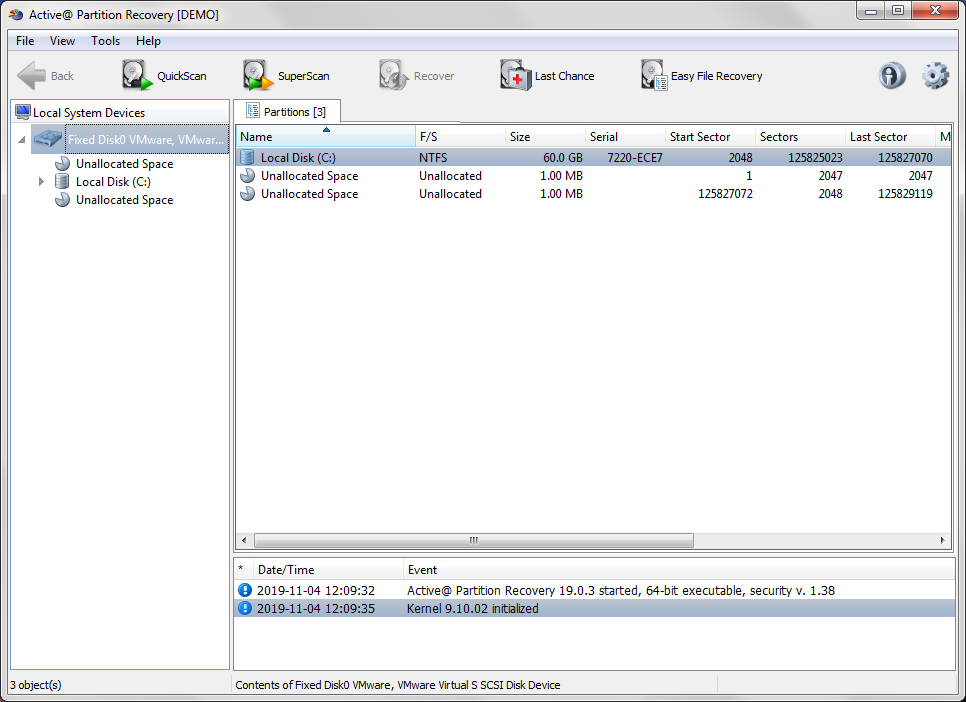Select Unallocated Space row starting sector 1

[593, 176]
